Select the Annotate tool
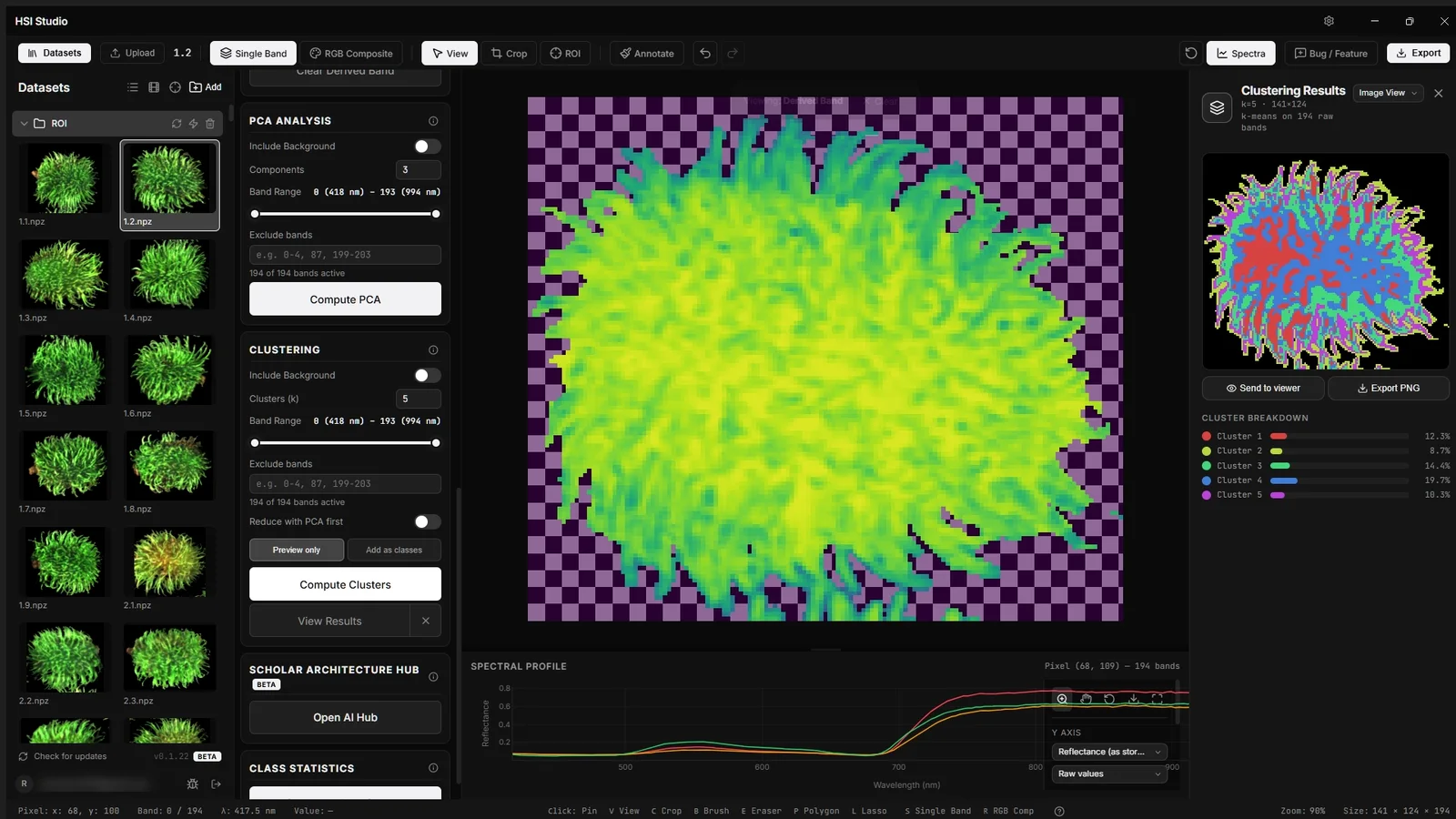The height and width of the screenshot is (819, 1456). 647,53
